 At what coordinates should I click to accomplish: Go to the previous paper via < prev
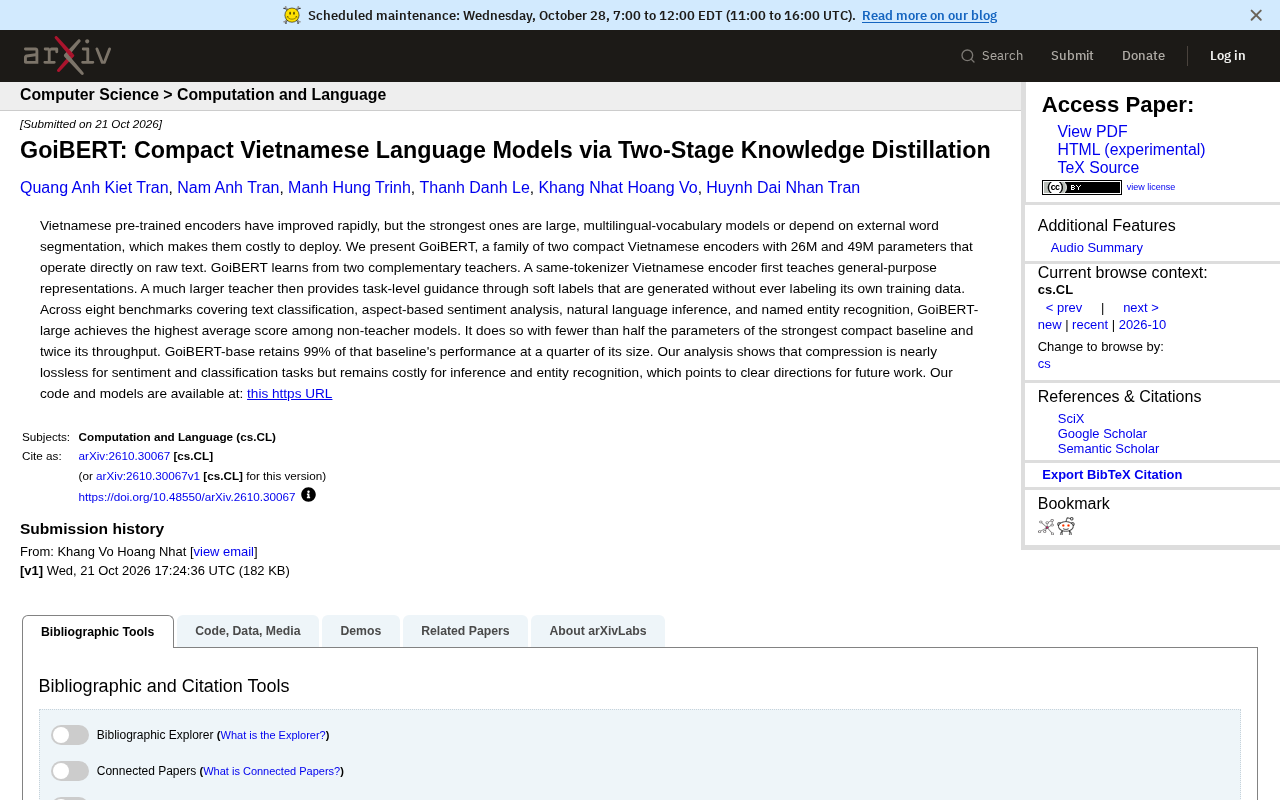[x=1064, y=308]
